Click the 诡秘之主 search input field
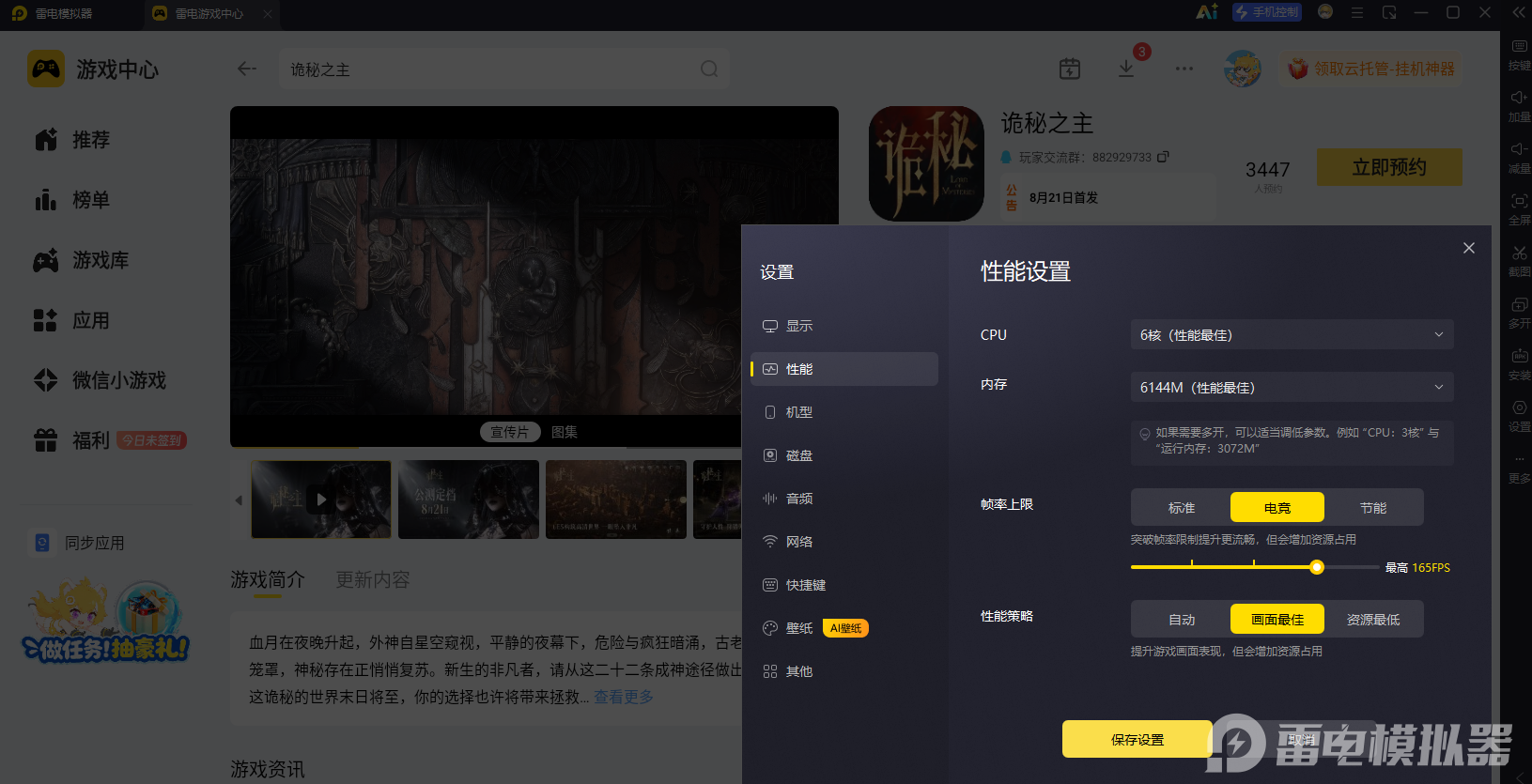This screenshot has width=1532, height=784. [504, 69]
